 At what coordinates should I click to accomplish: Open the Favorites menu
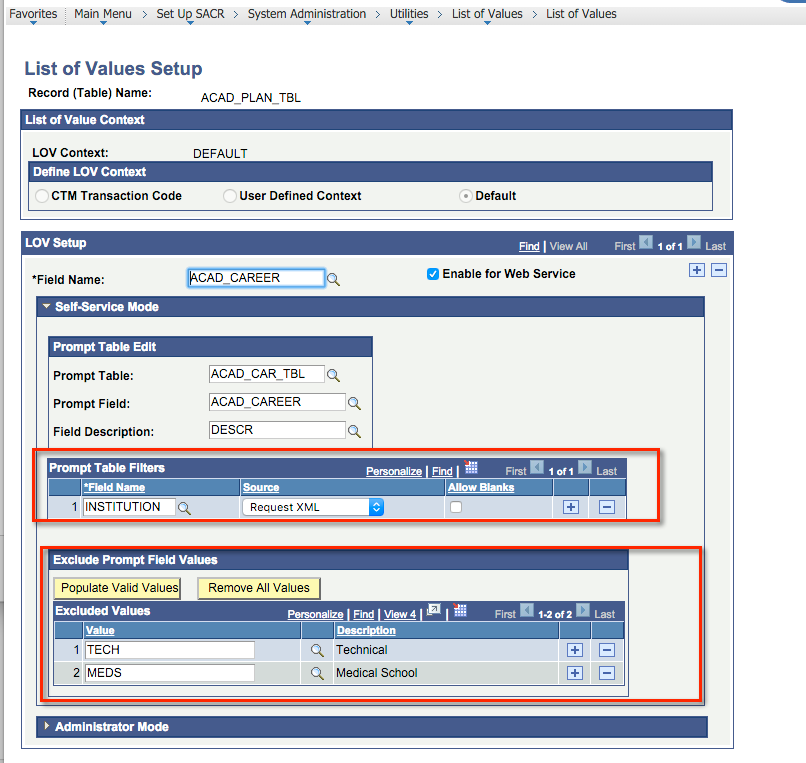click(33, 14)
